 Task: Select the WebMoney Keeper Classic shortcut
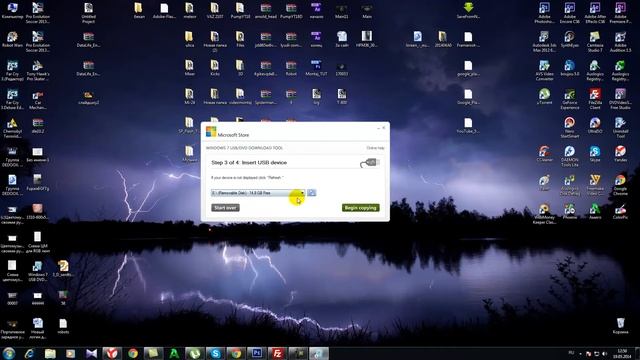coord(544,214)
